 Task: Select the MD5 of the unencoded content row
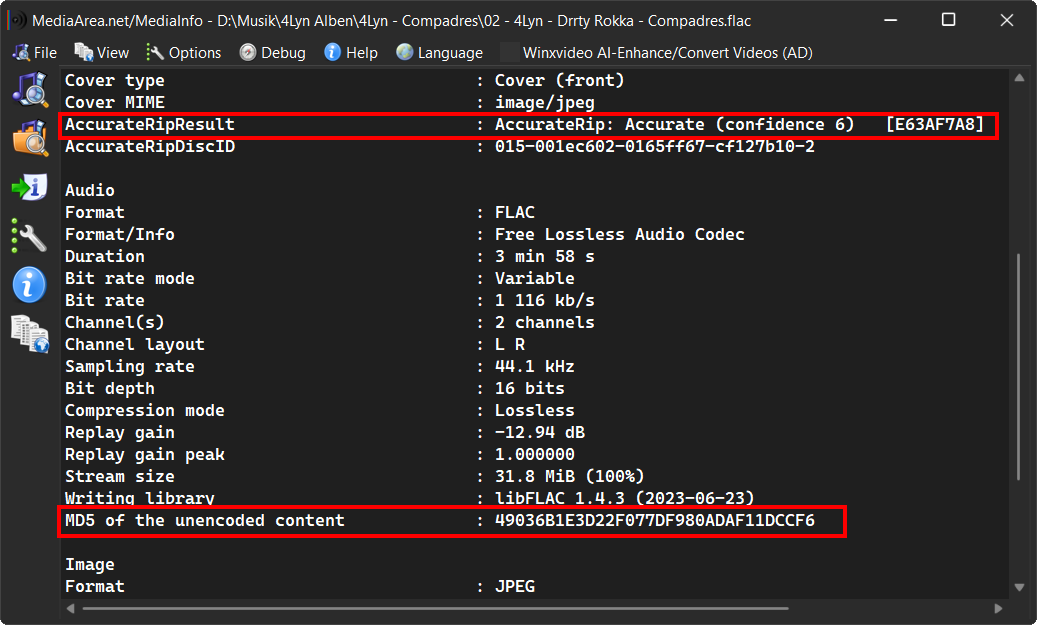tap(452, 521)
